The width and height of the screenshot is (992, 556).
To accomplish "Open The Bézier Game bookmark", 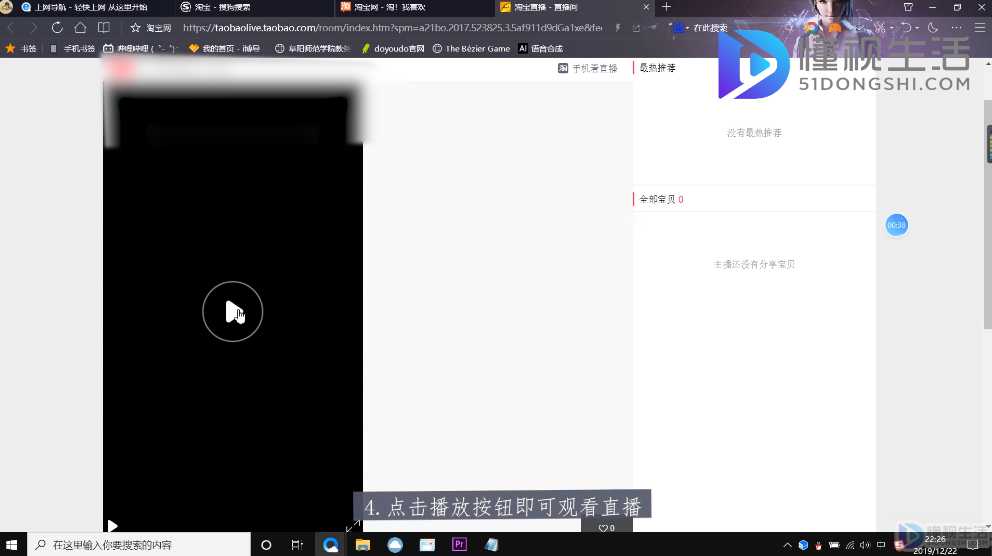I will pos(471,48).
